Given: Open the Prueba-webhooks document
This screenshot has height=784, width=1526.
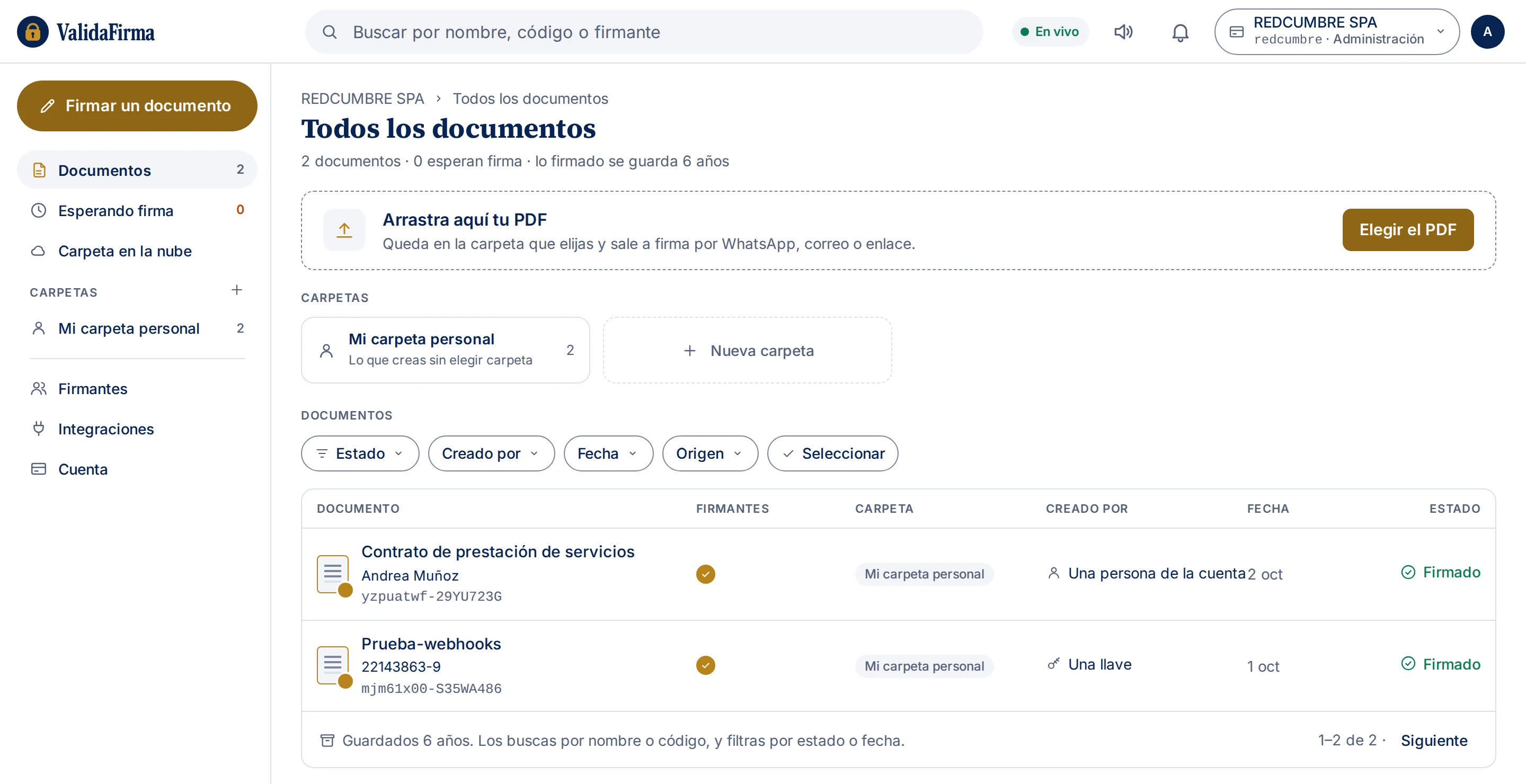Looking at the screenshot, I should click(431, 644).
